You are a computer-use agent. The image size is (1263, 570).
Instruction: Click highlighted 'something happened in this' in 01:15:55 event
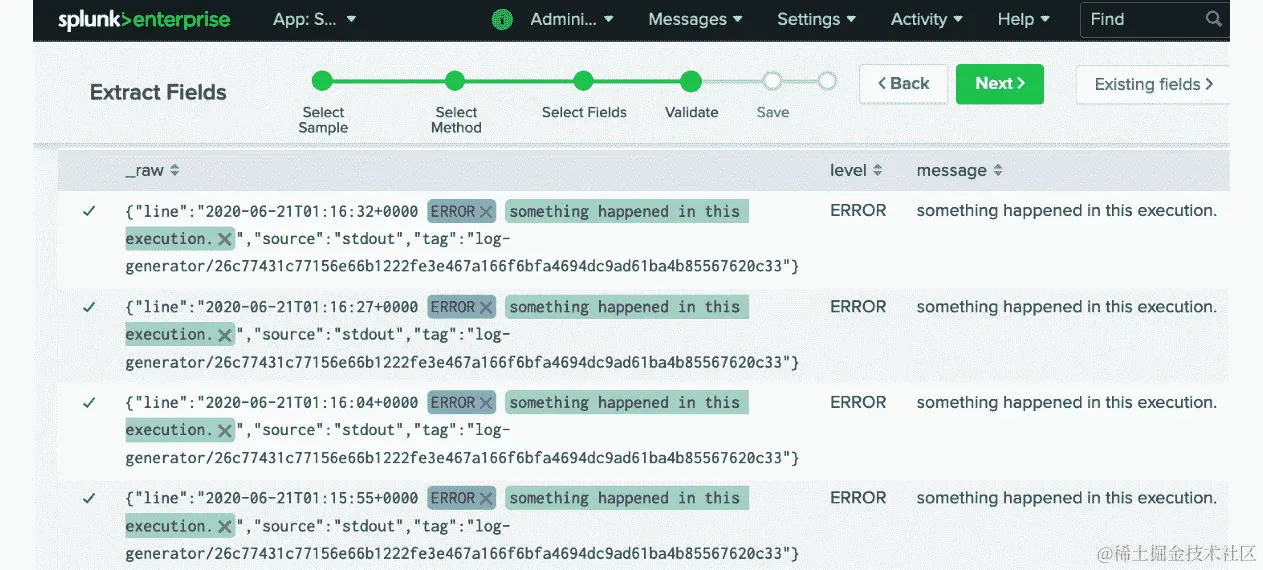point(625,498)
